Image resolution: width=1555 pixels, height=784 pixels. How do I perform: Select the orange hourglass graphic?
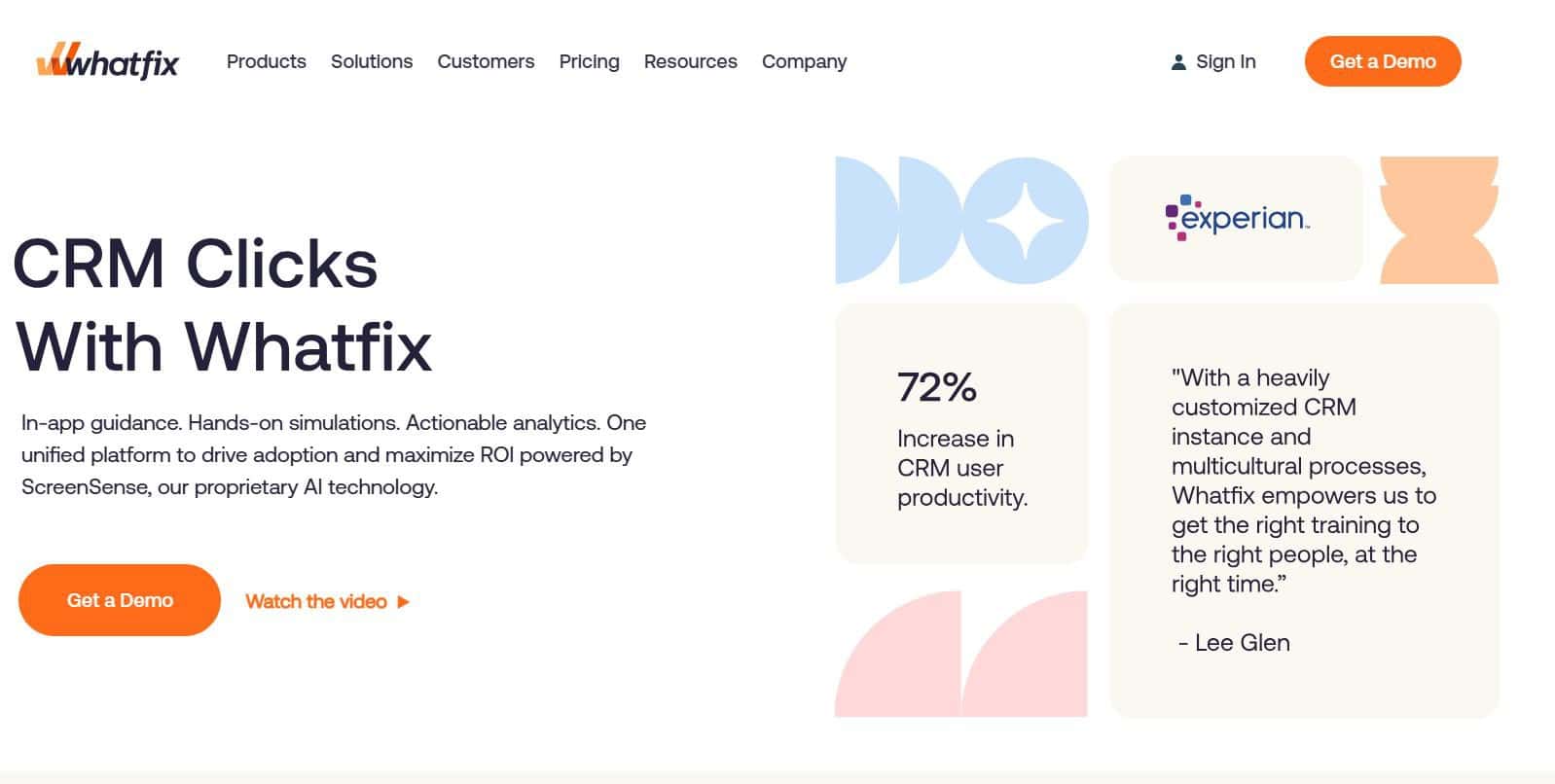[x=1437, y=220]
